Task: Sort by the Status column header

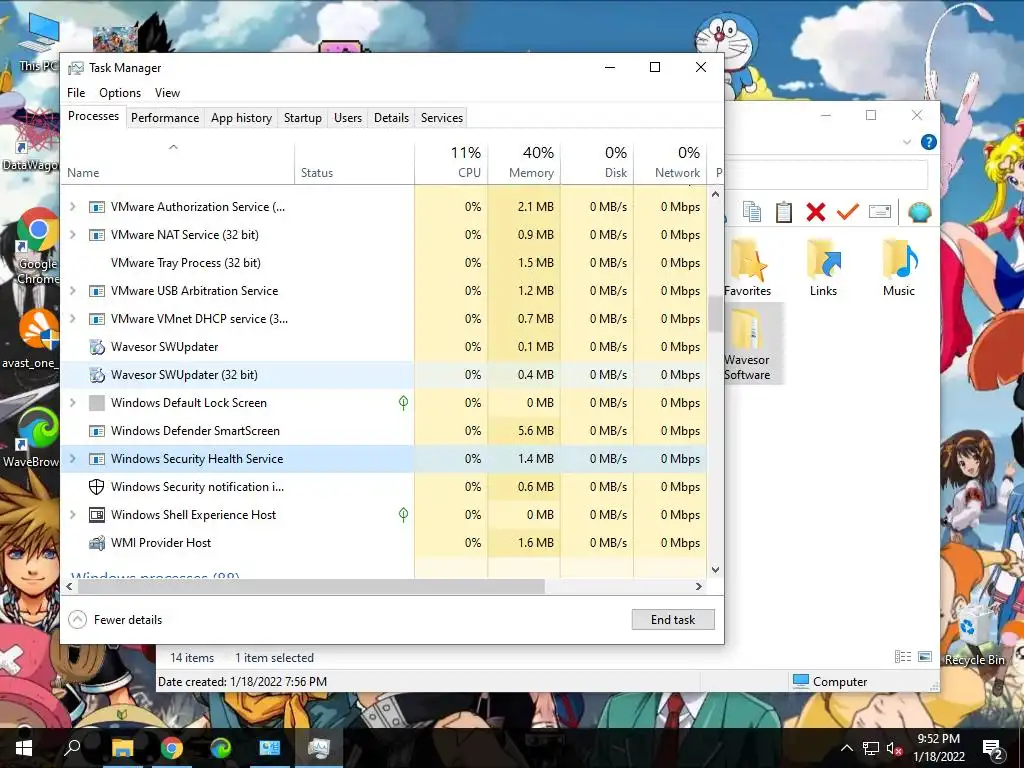Action: coord(354,163)
